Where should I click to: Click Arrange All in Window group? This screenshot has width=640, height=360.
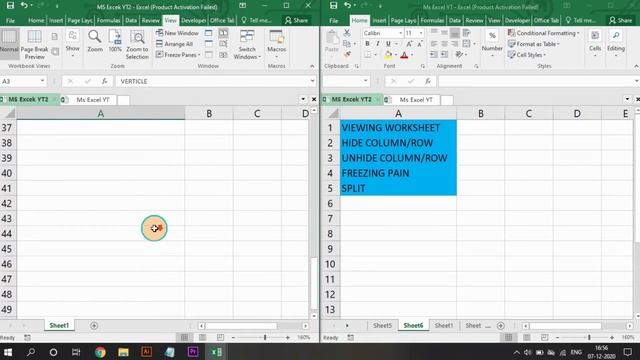click(174, 44)
